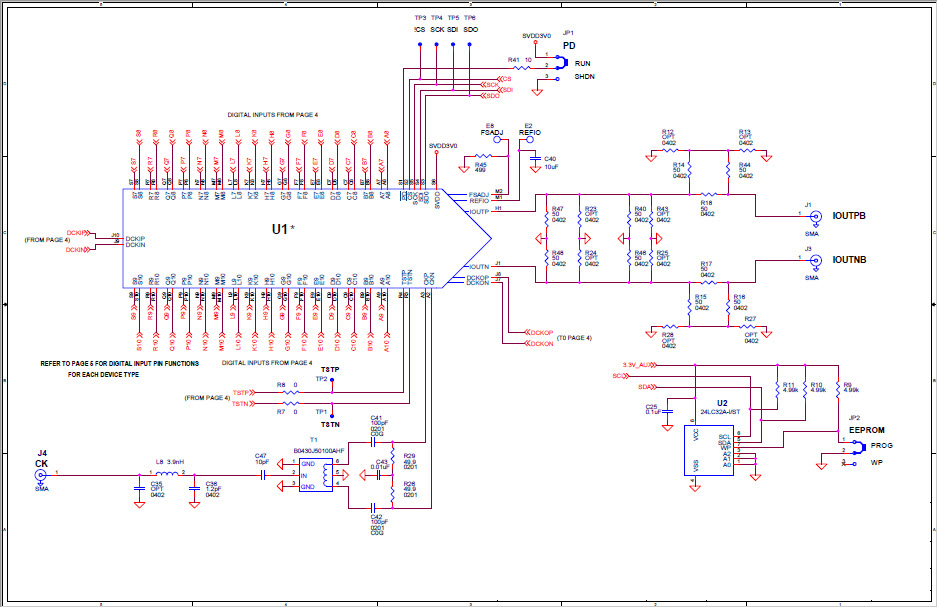Toggle the JP1 PD jumper to RUN
The image size is (937, 607).
560,62
